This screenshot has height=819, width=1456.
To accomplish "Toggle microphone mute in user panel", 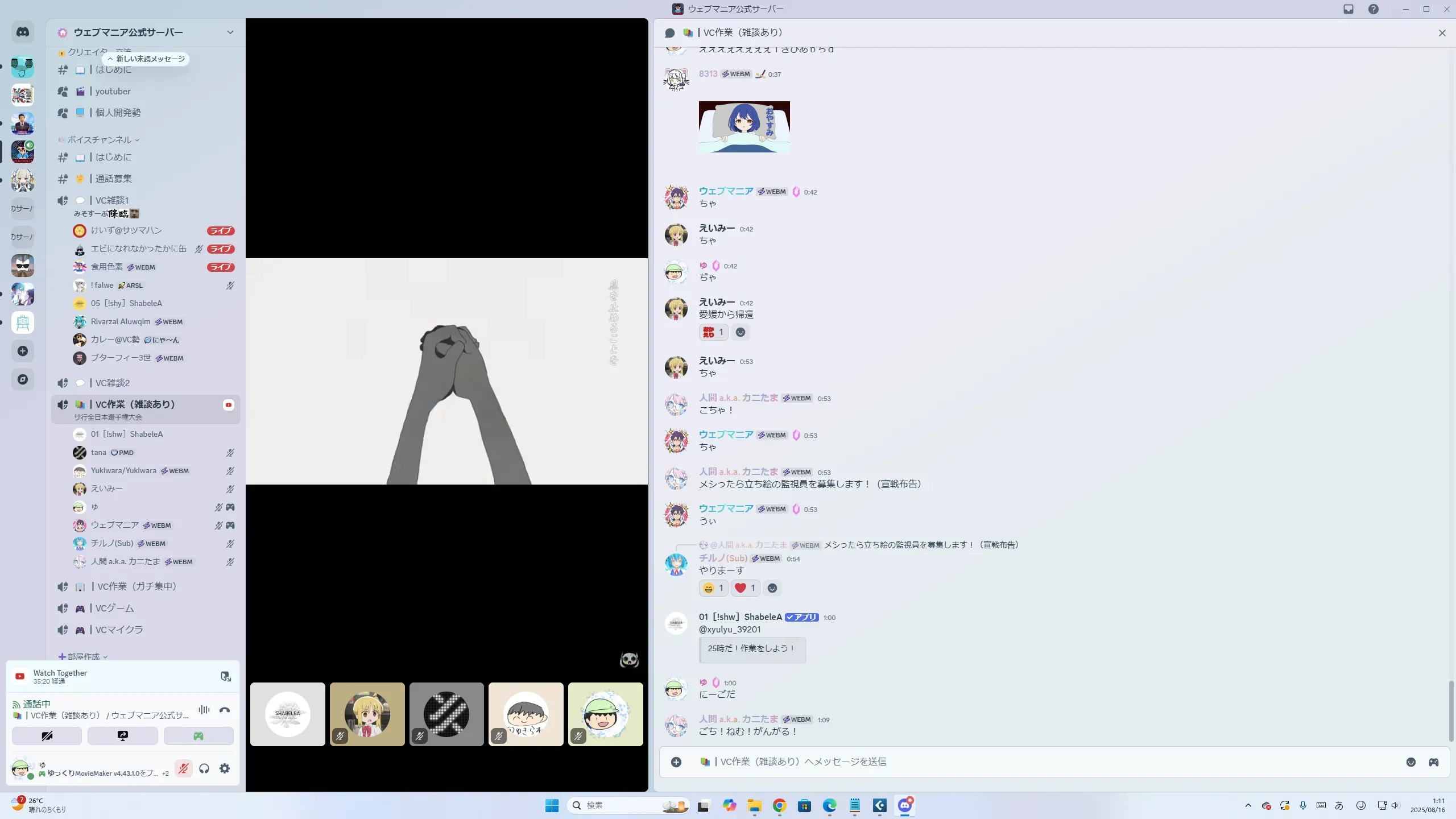I will point(183,768).
